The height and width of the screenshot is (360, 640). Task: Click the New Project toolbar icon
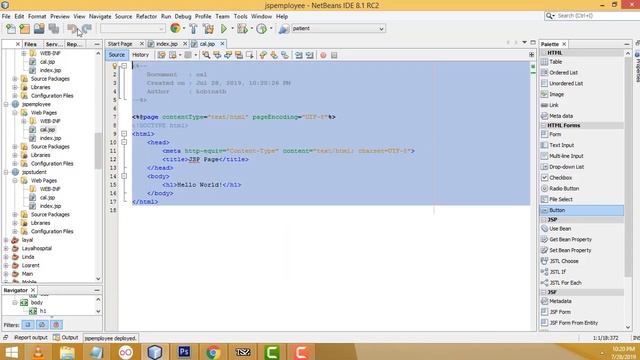coord(24,29)
